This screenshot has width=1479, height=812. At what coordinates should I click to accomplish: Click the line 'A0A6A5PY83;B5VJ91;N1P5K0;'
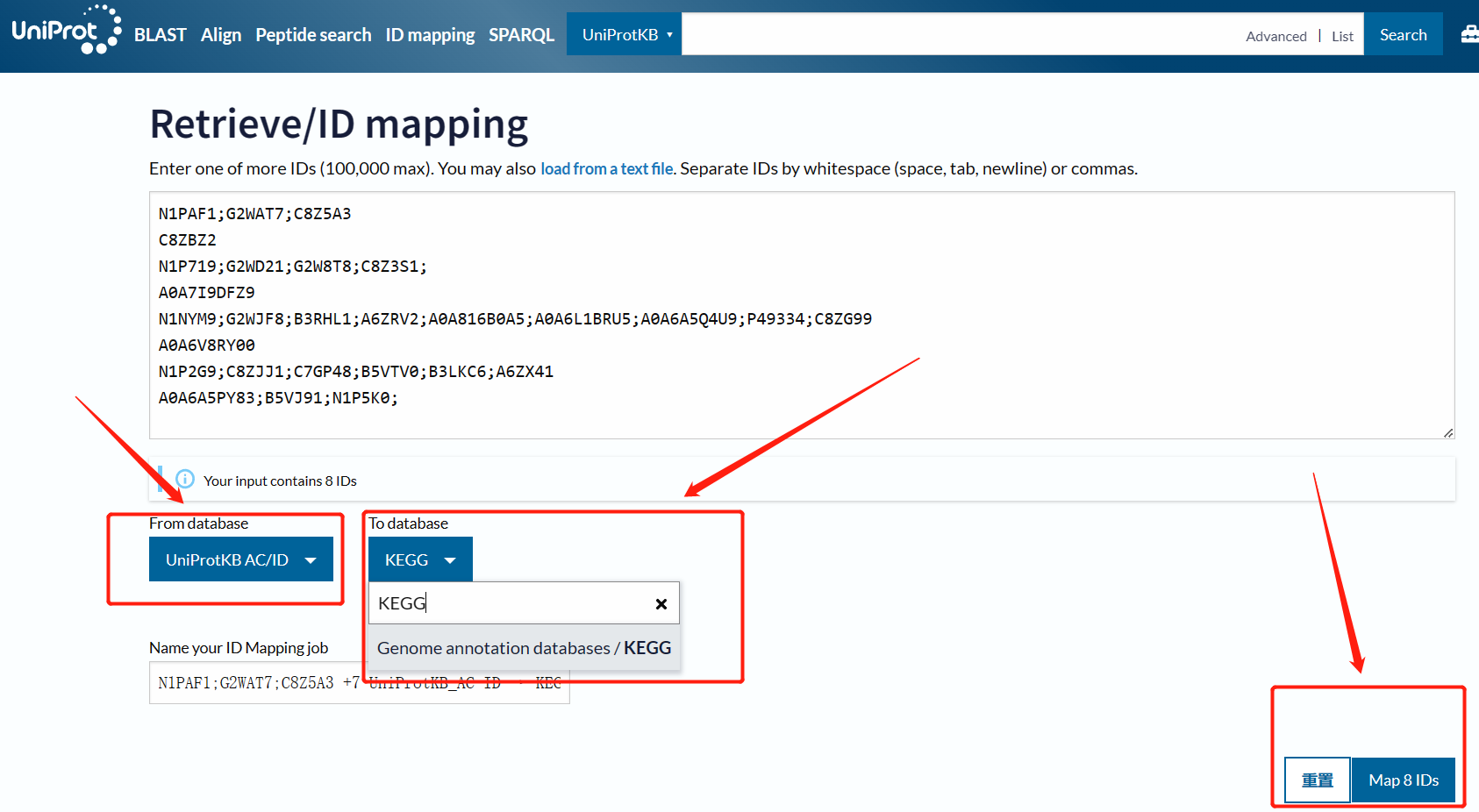(278, 398)
